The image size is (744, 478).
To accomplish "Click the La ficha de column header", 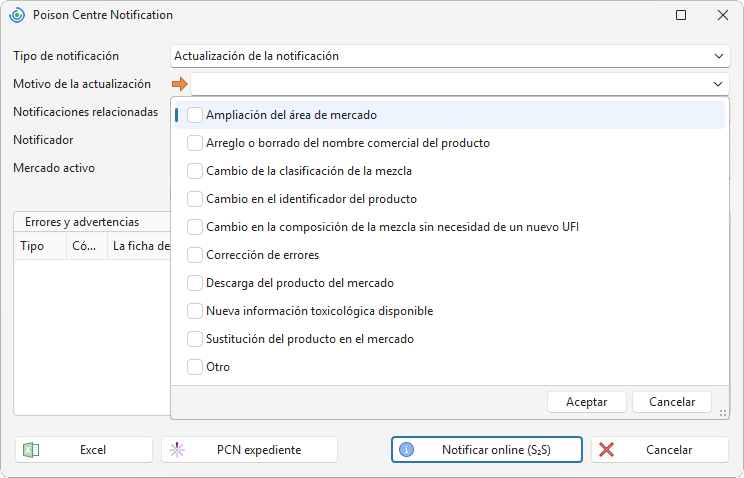I will tap(139, 246).
